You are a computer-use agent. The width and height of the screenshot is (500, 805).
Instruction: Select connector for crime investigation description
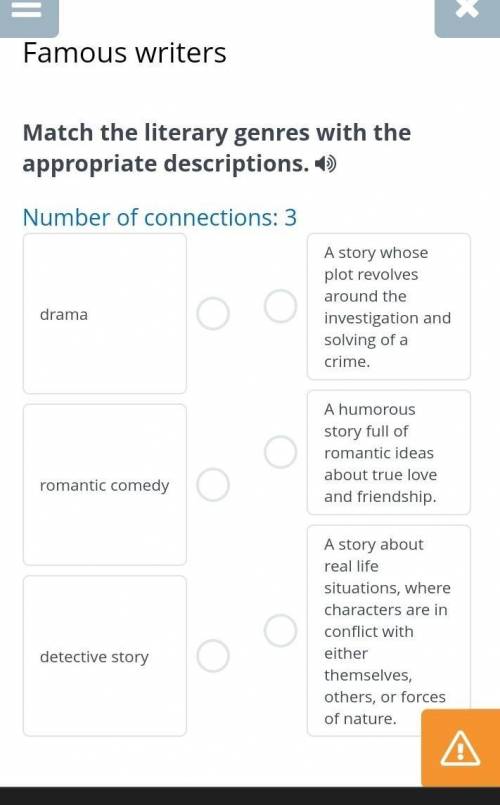click(280, 306)
